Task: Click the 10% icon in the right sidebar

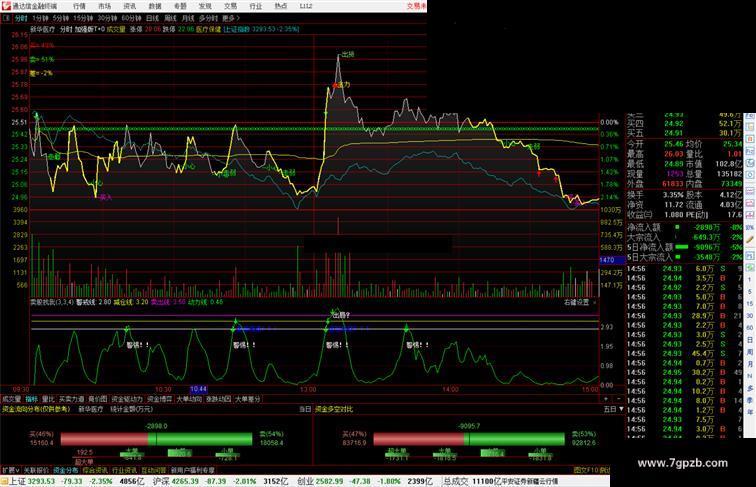Action: pyautogui.click(x=750, y=228)
